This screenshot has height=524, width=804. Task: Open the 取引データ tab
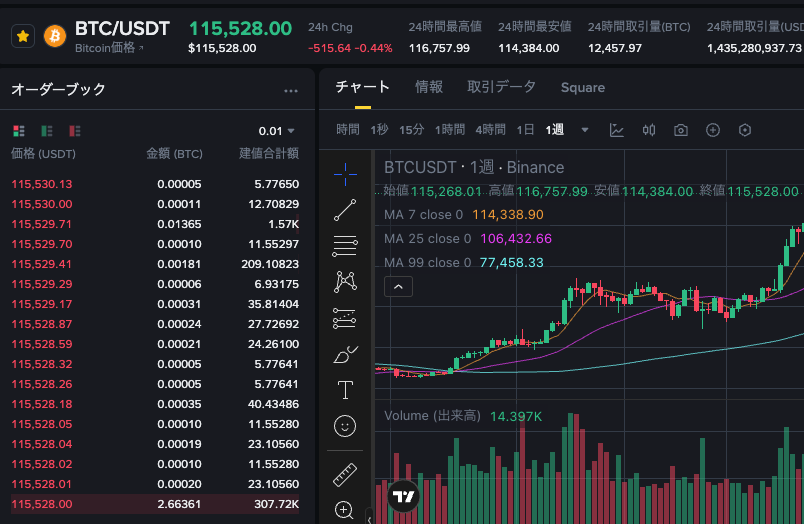[501, 88]
